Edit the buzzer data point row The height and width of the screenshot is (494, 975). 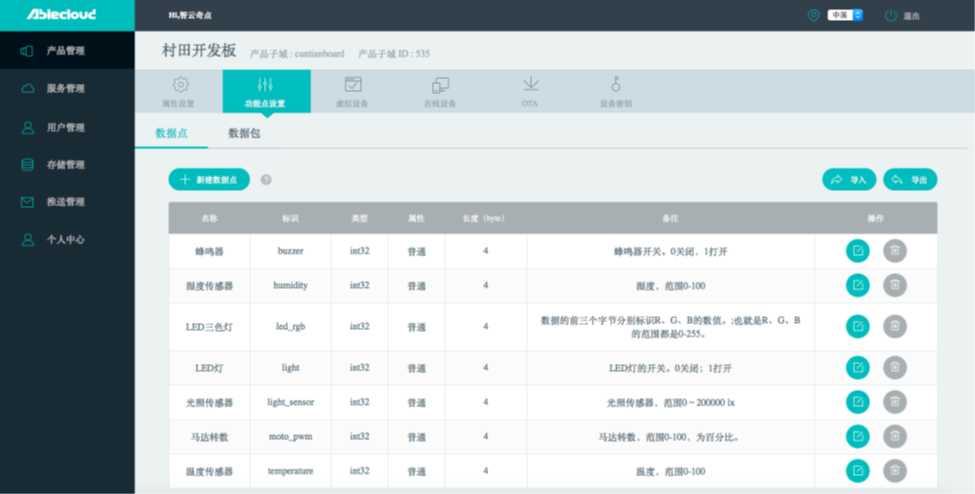857,251
